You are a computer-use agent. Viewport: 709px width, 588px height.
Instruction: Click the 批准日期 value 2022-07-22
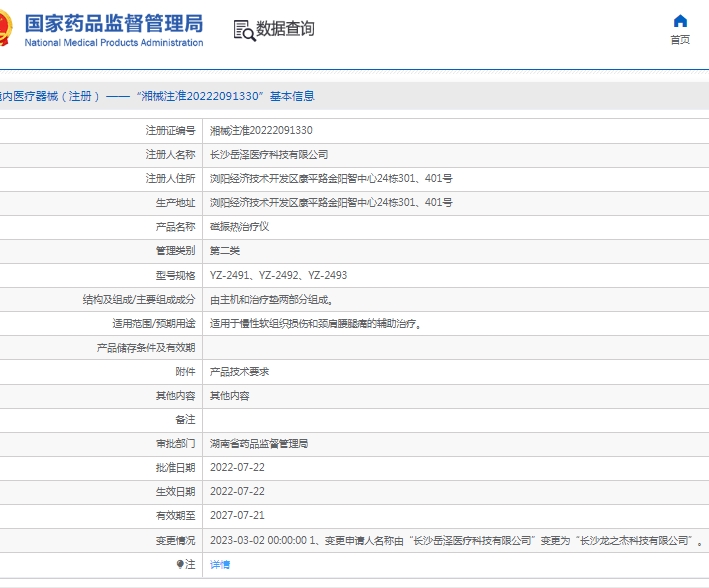point(237,468)
